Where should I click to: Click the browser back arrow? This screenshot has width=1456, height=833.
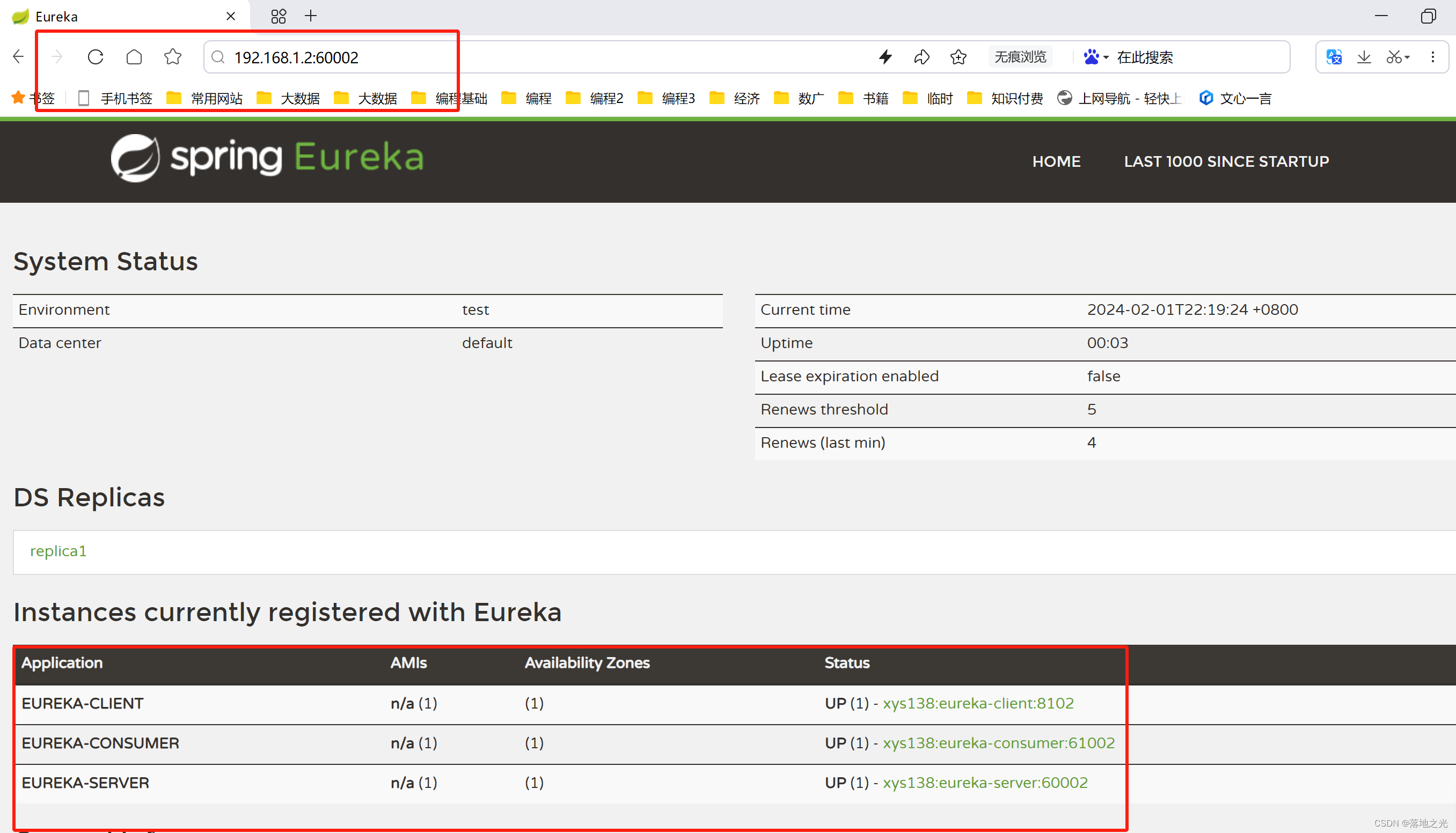pos(18,57)
